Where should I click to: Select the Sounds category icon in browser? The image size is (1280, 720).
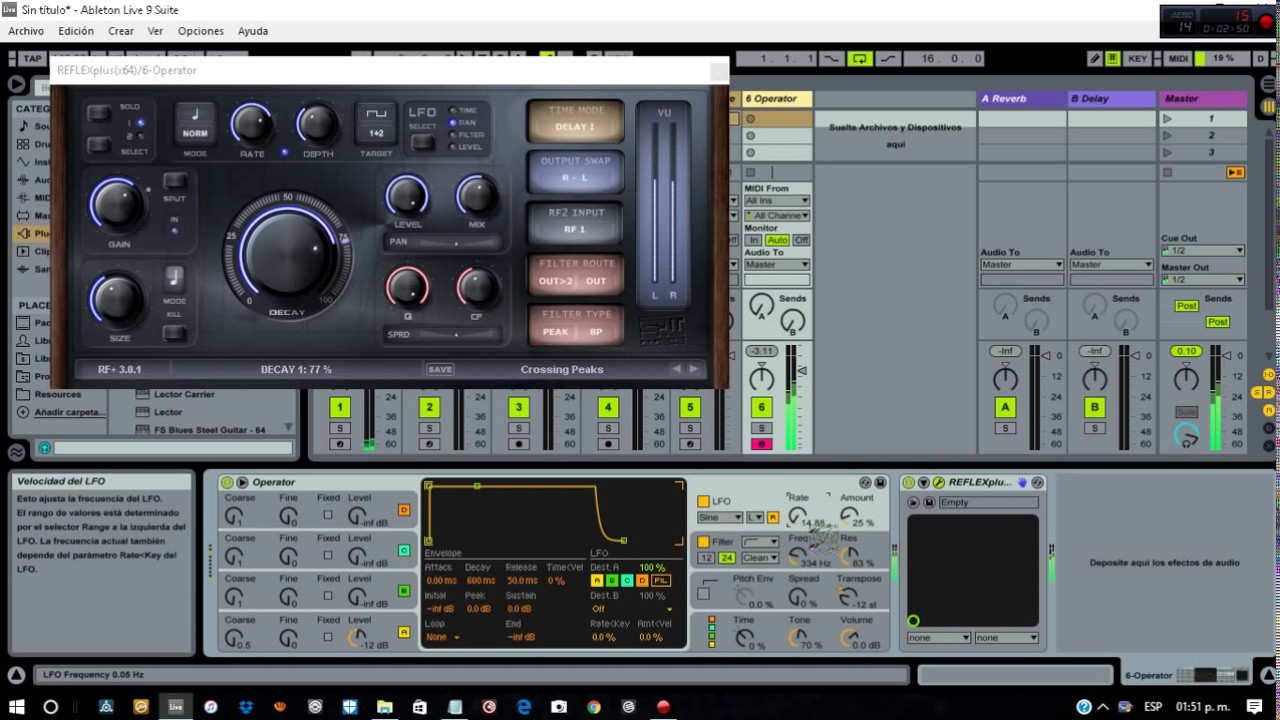point(24,126)
